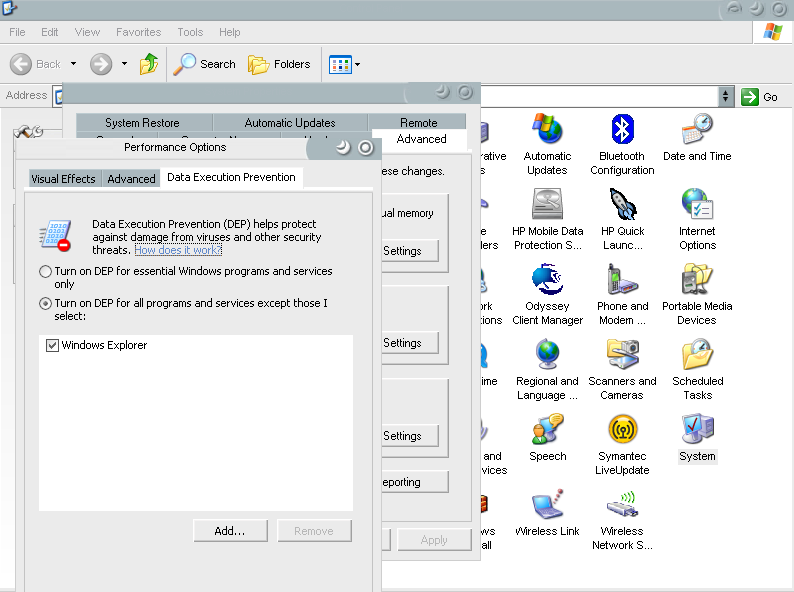
Task: Open the Wireless Network Setup icon
Action: (x=622, y=504)
